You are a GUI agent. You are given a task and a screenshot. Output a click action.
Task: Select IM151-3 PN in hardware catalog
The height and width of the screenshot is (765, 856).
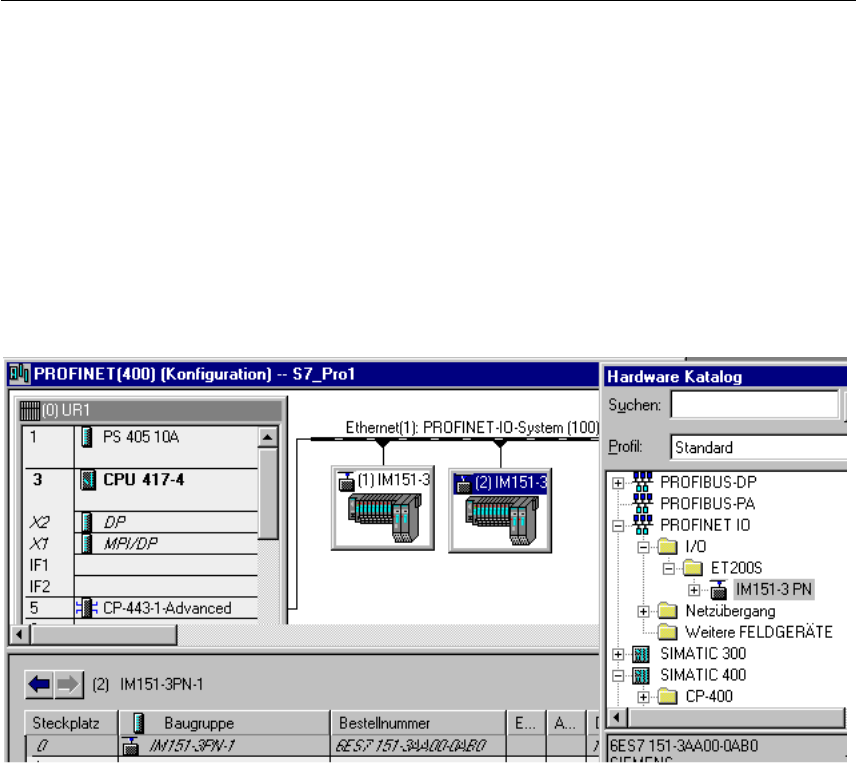pos(775,589)
